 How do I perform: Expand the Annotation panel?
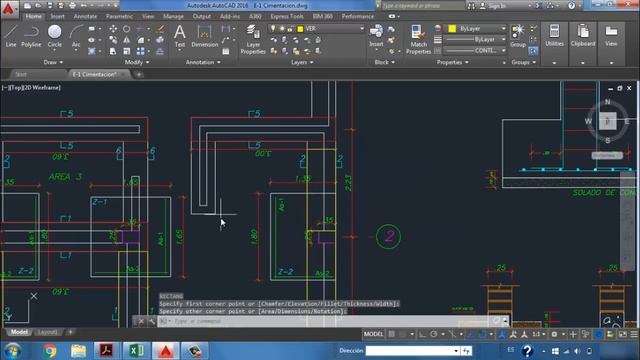click(203, 62)
